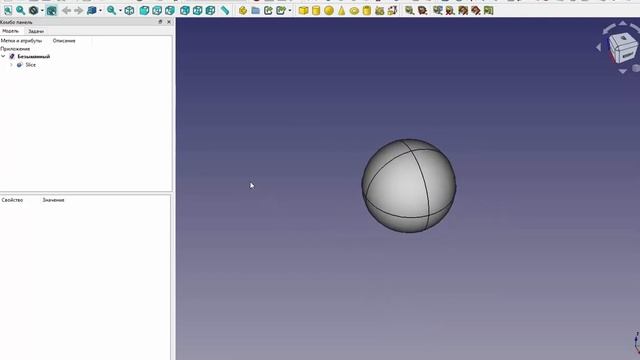640x360 pixels.
Task: Select the Slice object in tree
Action: tap(31, 65)
